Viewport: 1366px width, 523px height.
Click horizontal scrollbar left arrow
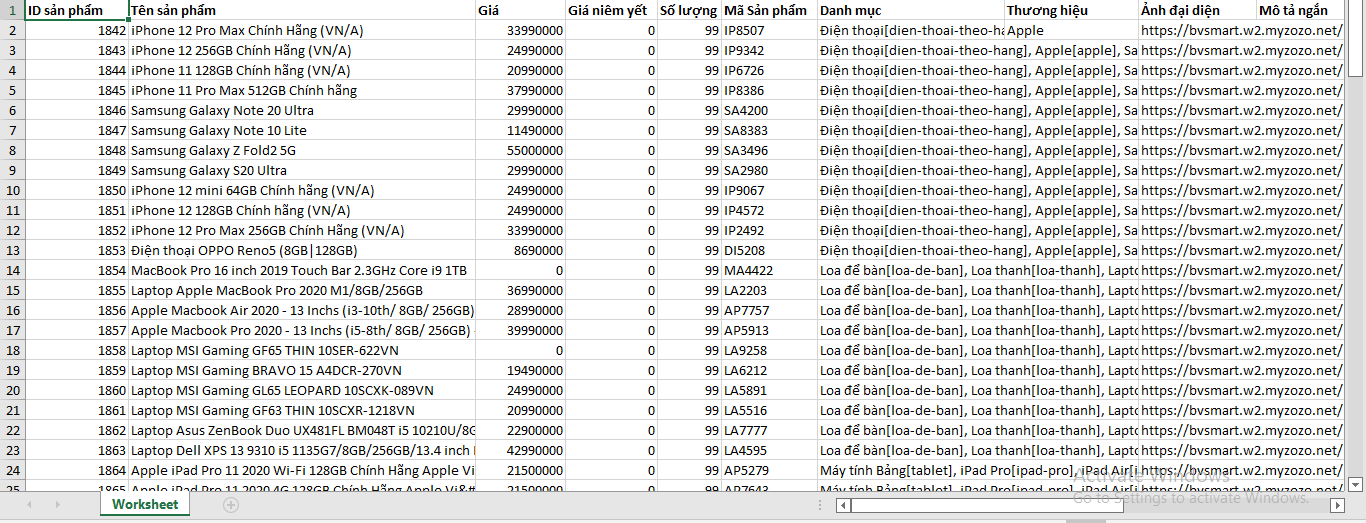pyautogui.click(x=843, y=505)
